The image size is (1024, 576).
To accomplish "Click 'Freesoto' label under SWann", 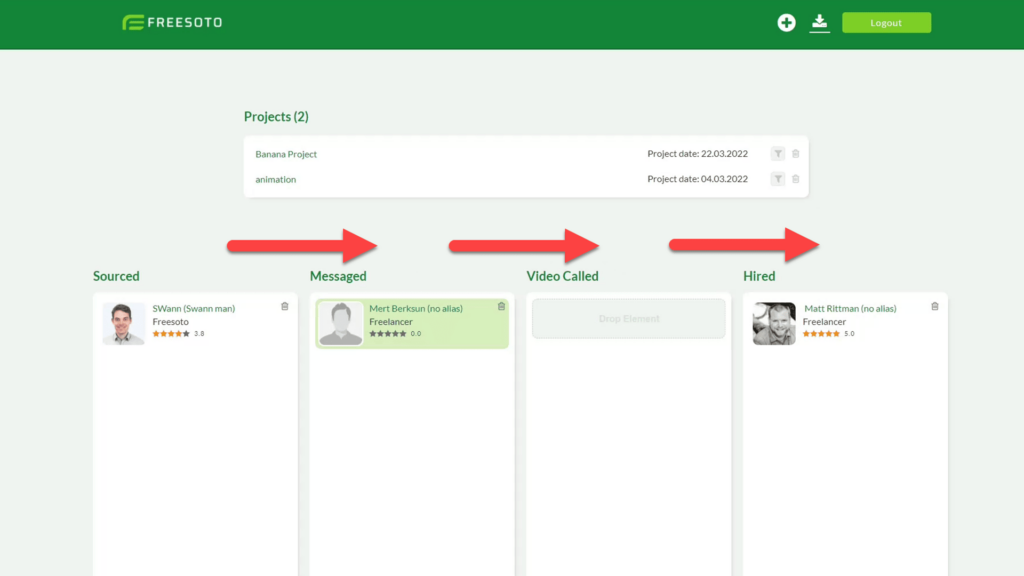I will tap(170, 321).
